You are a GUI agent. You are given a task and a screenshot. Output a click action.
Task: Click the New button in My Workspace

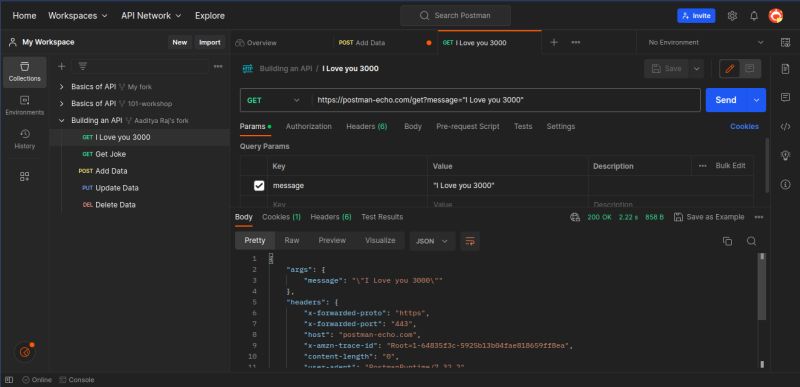point(180,42)
